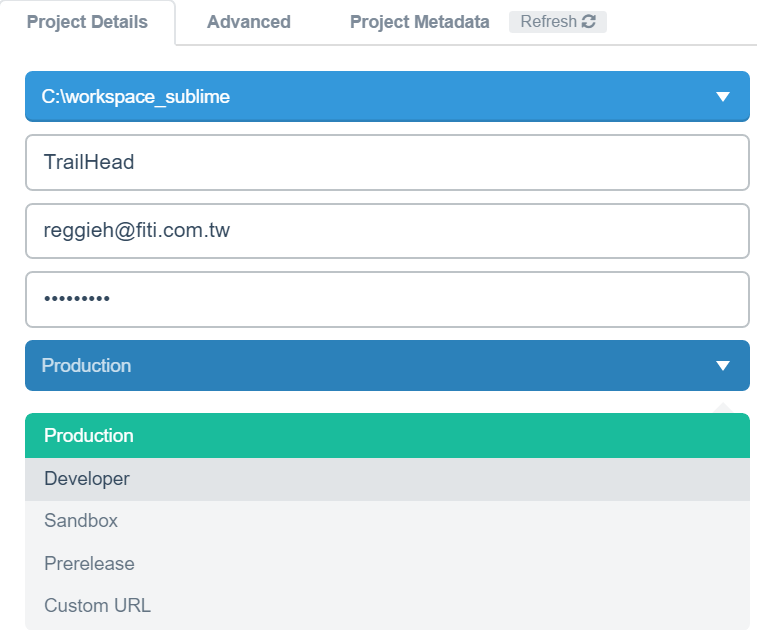
Task: Click white triangle arrow on workspace selector
Action: [723, 97]
